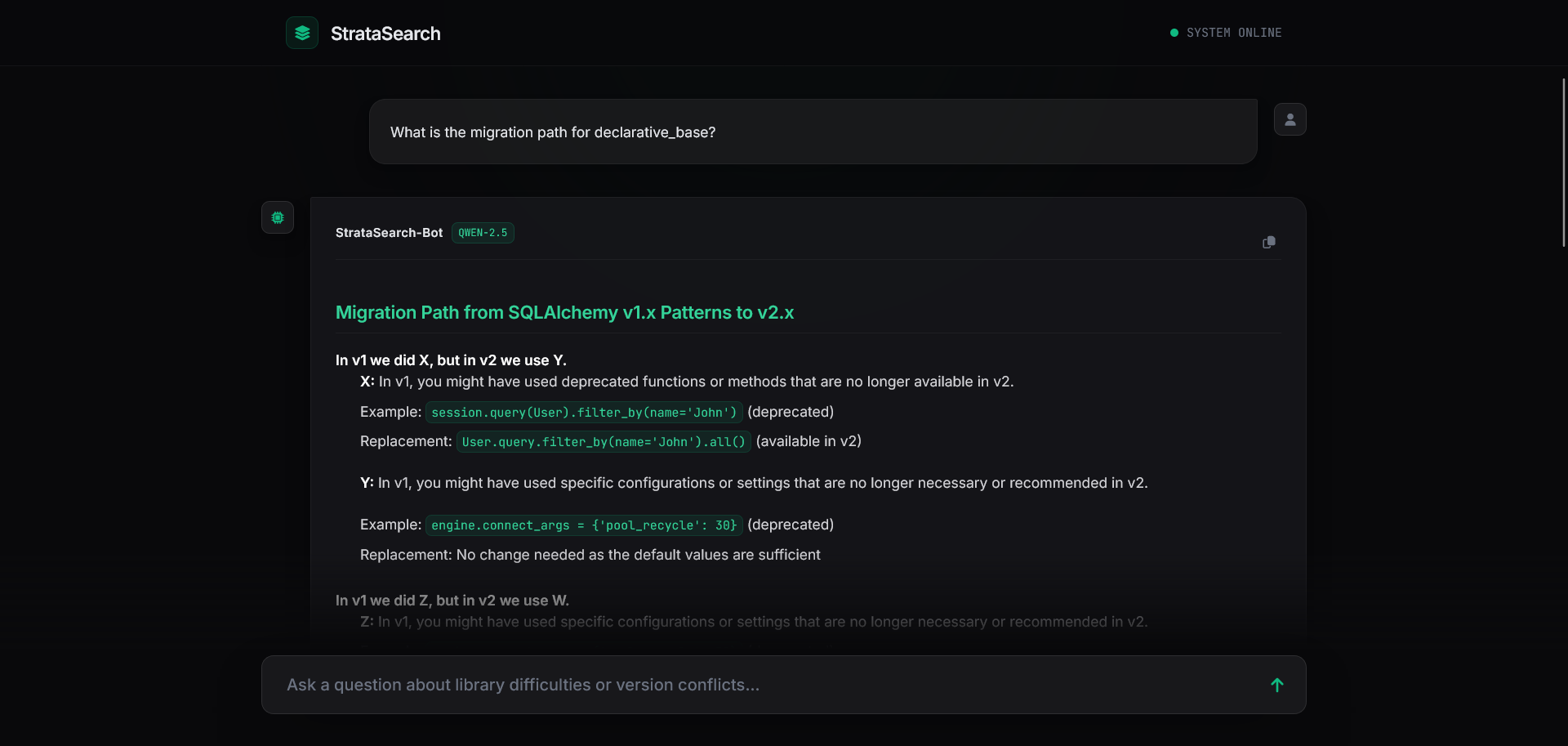Click the user's declarative_base question bubble
The height and width of the screenshot is (746, 1568).
click(x=813, y=132)
